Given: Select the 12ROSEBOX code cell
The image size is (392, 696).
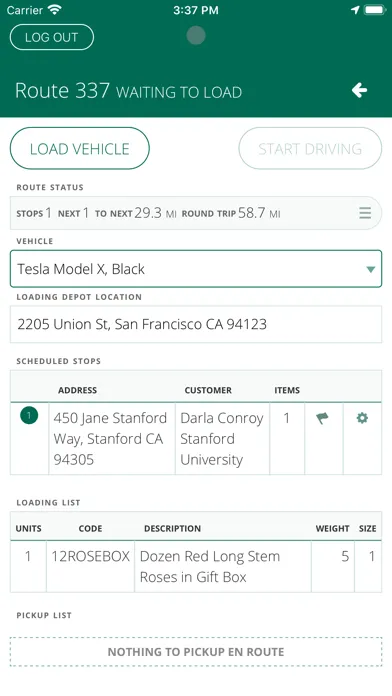Looking at the screenshot, I should [x=91, y=566].
